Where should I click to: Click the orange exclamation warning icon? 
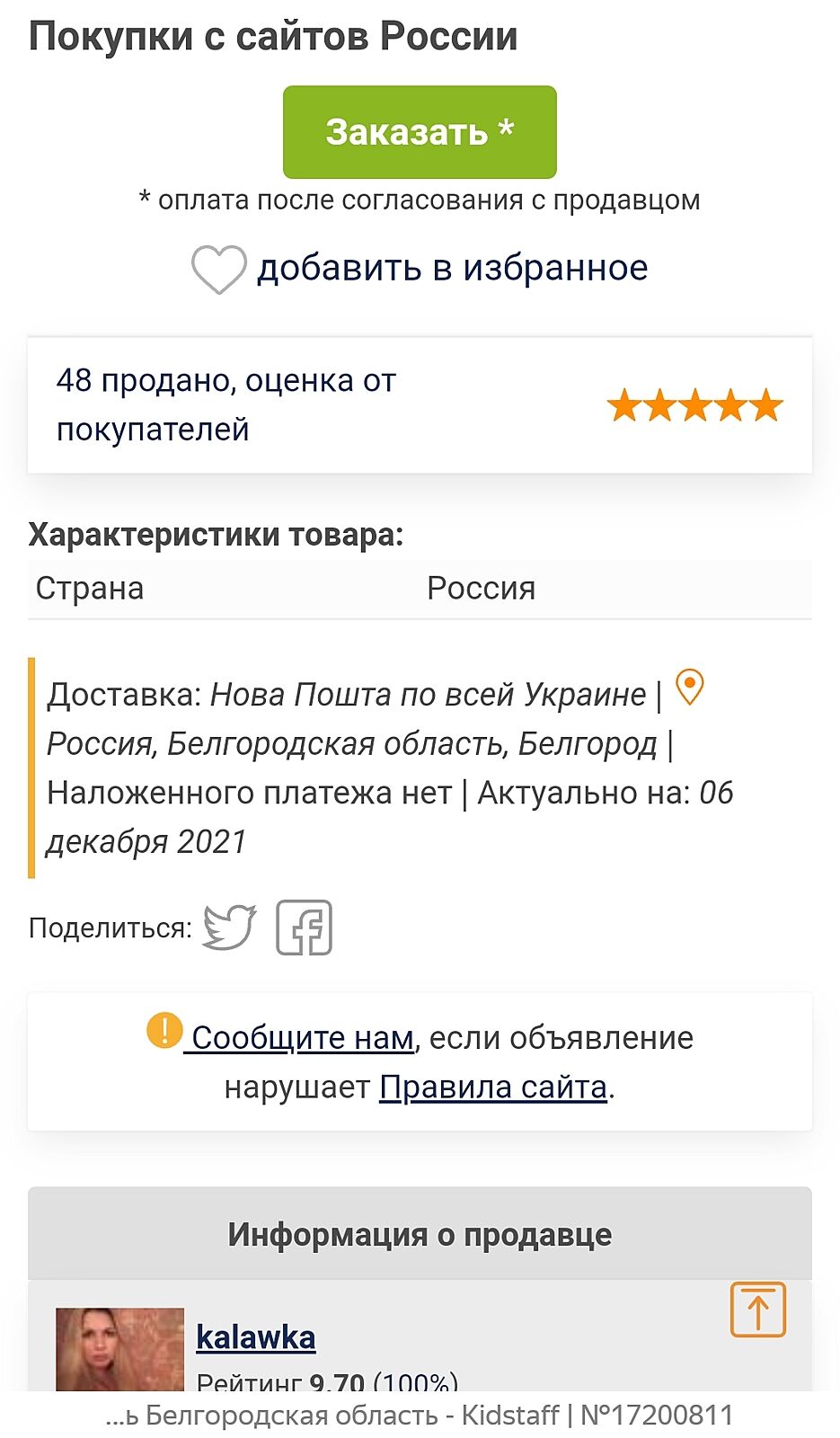point(164,1030)
